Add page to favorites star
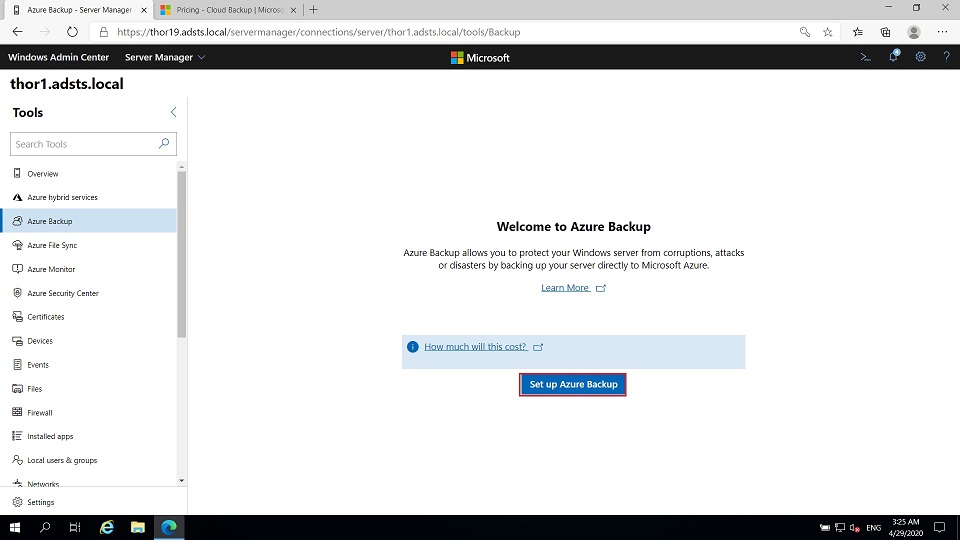Viewport: 960px width, 540px height. [828, 32]
